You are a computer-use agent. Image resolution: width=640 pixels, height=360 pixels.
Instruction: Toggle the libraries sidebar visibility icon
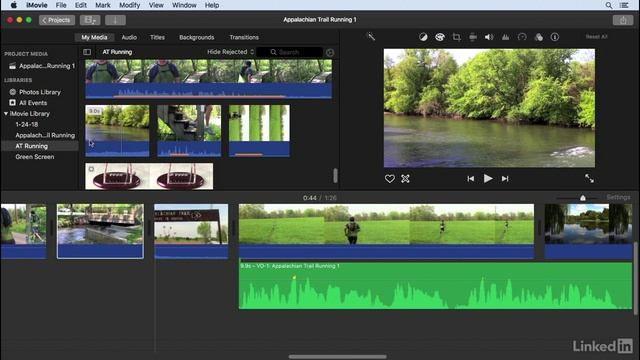[87, 52]
